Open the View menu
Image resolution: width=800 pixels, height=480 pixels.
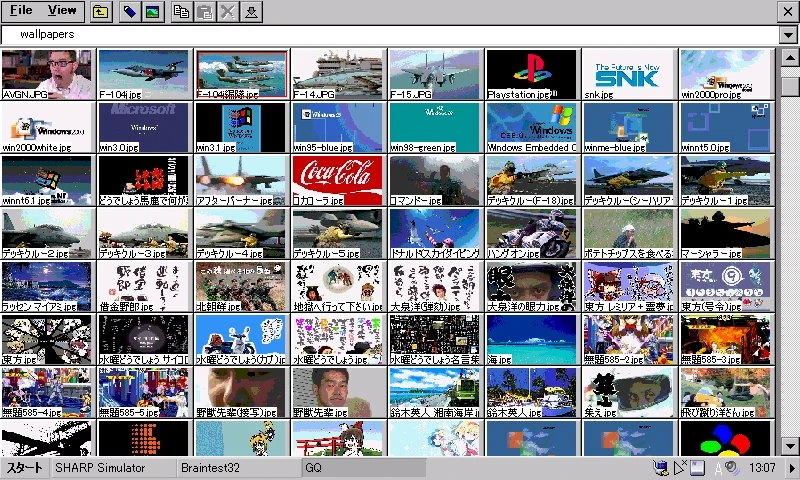pos(62,11)
